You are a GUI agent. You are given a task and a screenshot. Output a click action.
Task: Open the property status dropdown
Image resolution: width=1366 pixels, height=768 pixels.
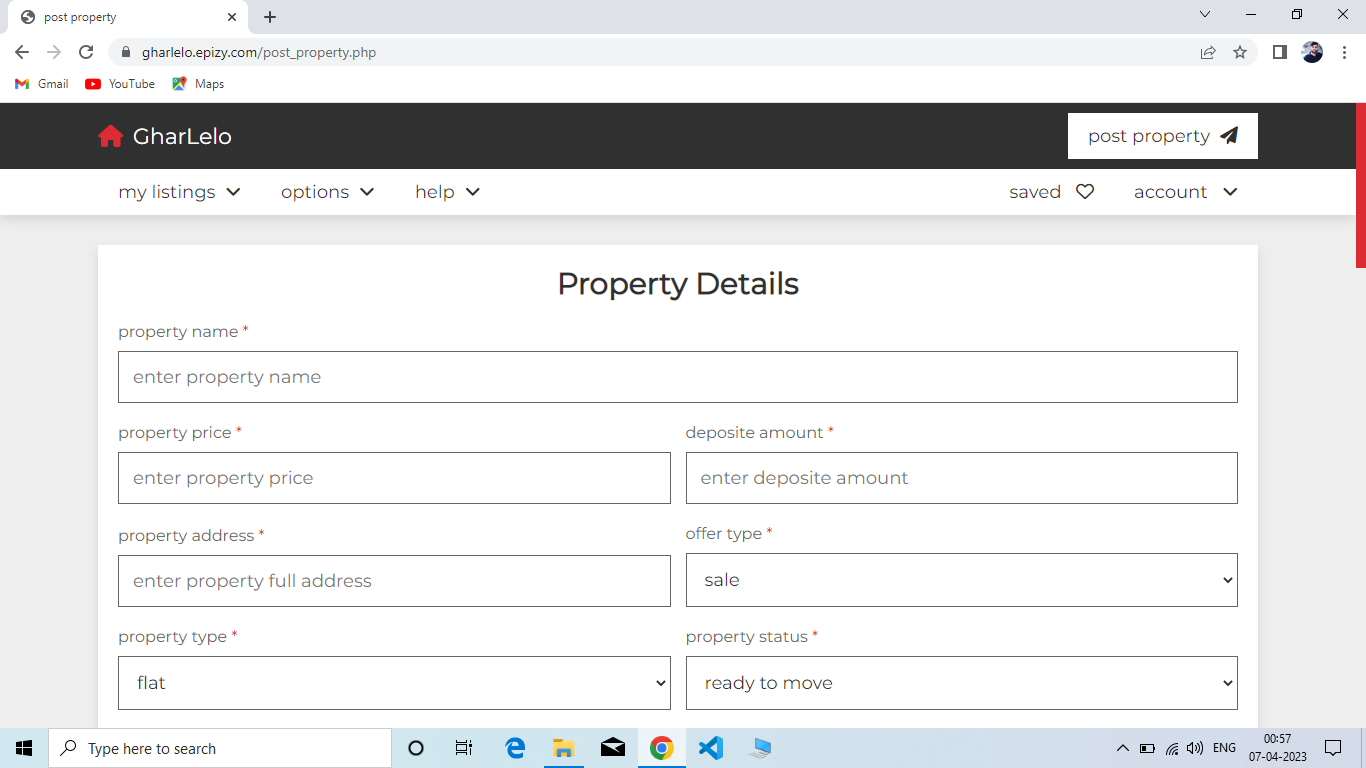(962, 683)
